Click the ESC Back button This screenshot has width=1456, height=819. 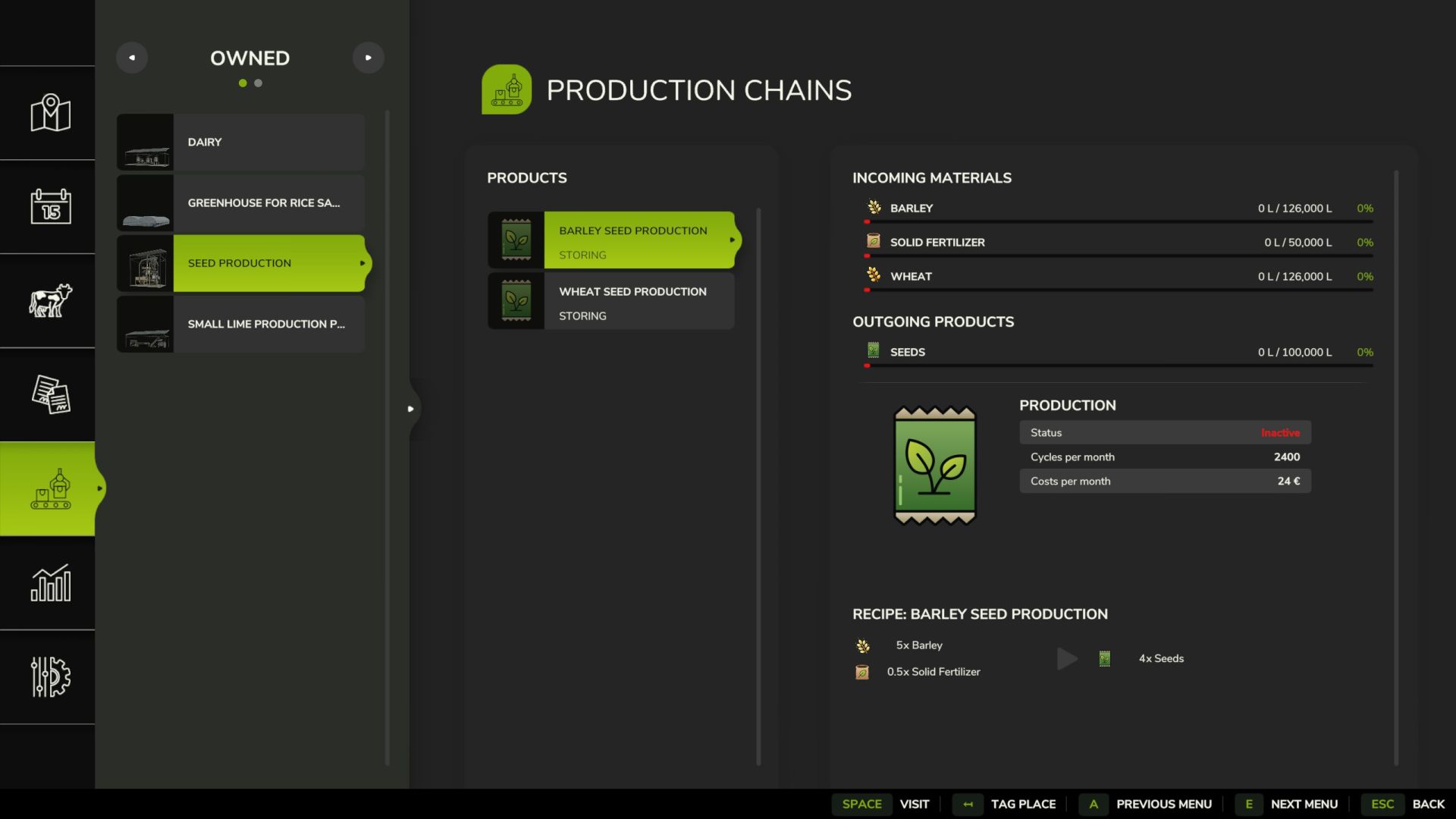(1403, 804)
